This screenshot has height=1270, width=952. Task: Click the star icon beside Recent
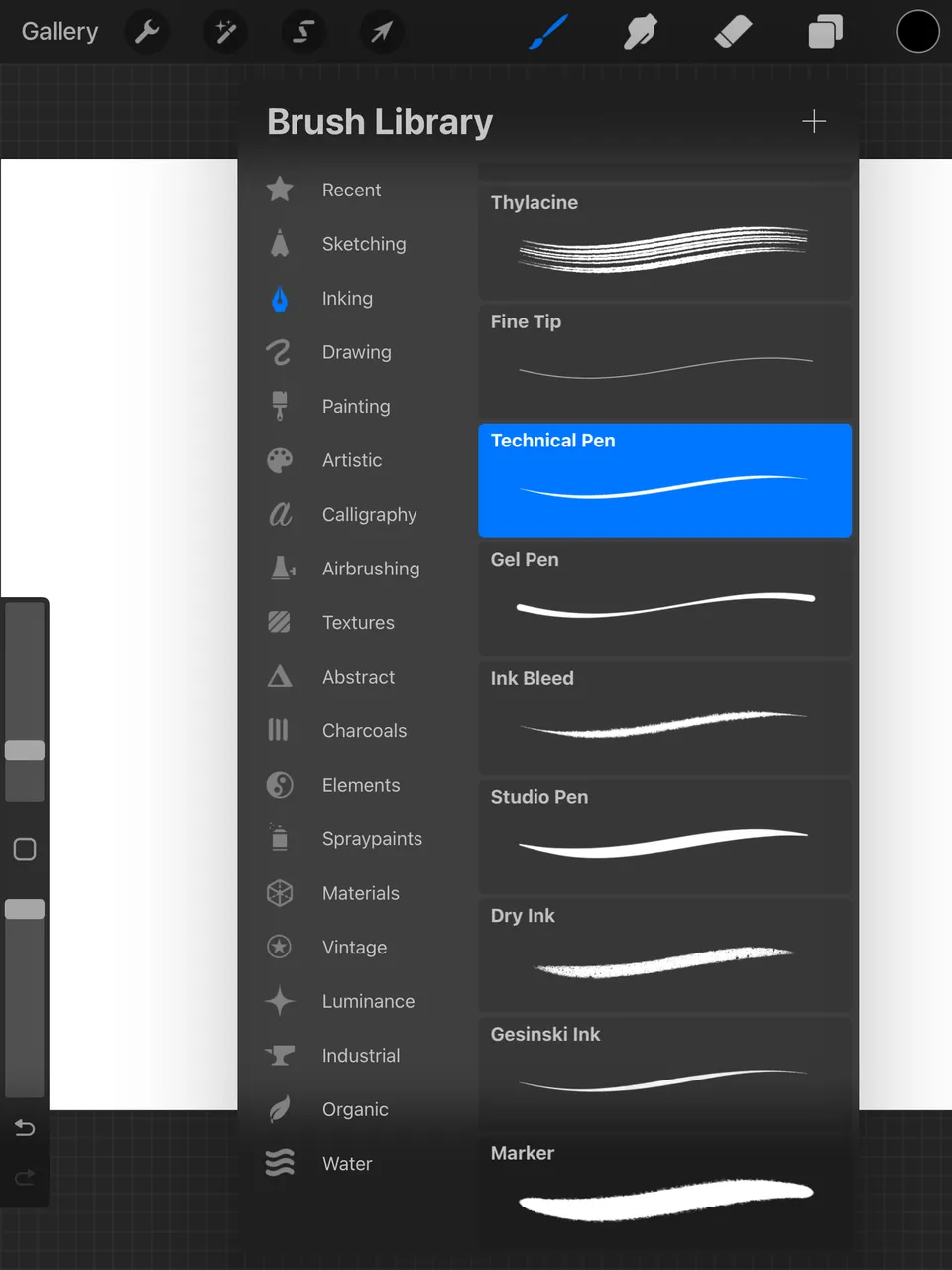point(280,189)
